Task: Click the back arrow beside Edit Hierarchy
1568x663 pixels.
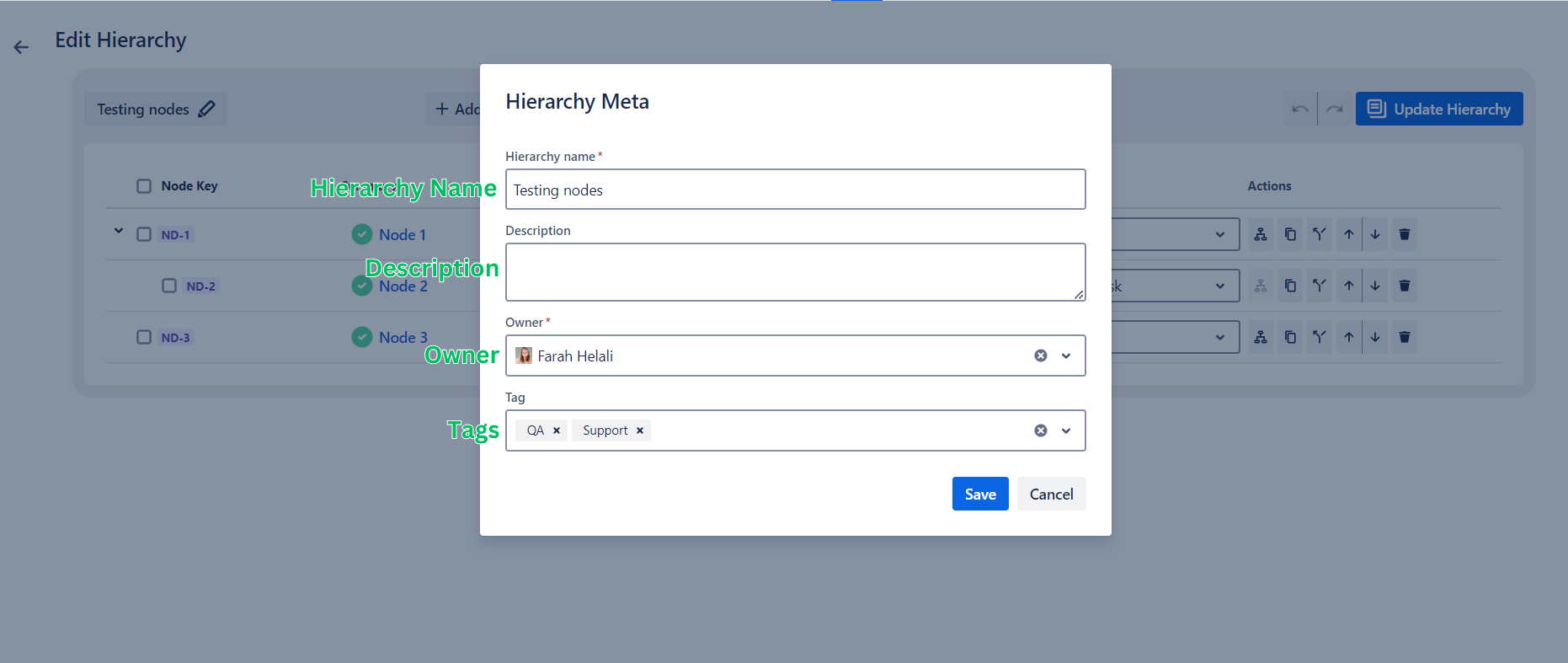Action: 21,47
